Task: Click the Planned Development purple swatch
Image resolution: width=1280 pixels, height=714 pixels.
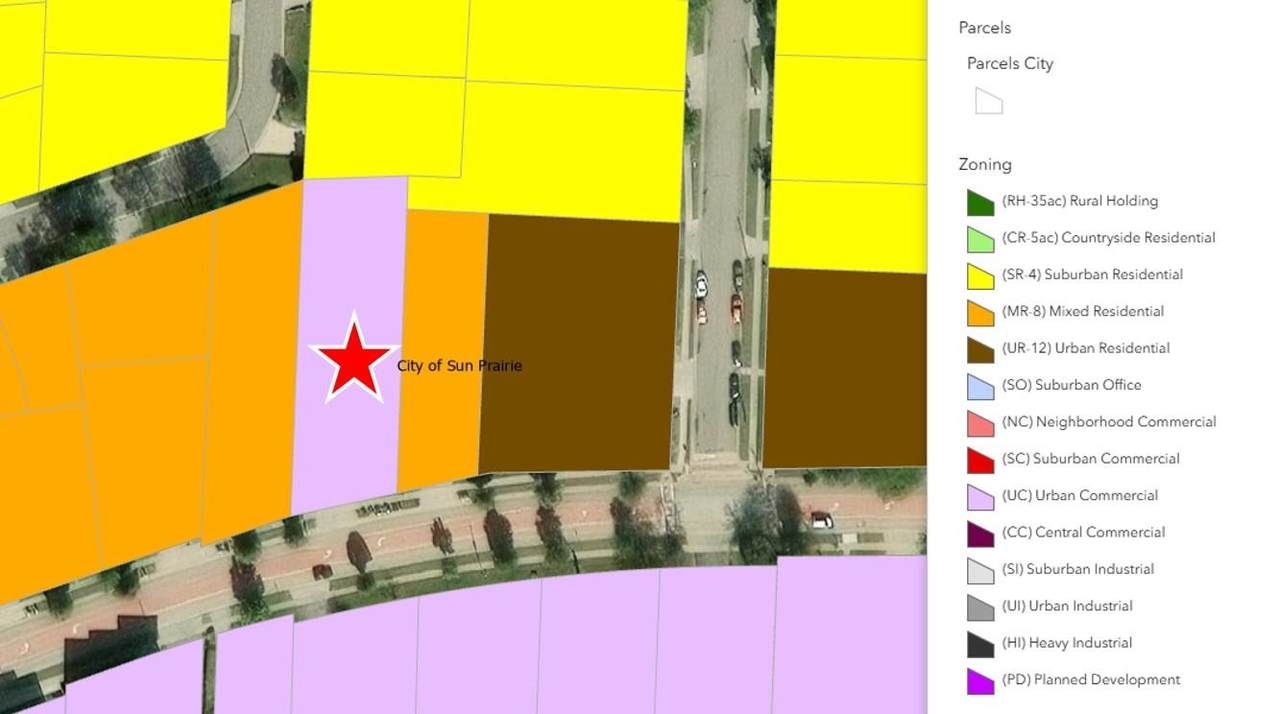Action: [x=980, y=681]
